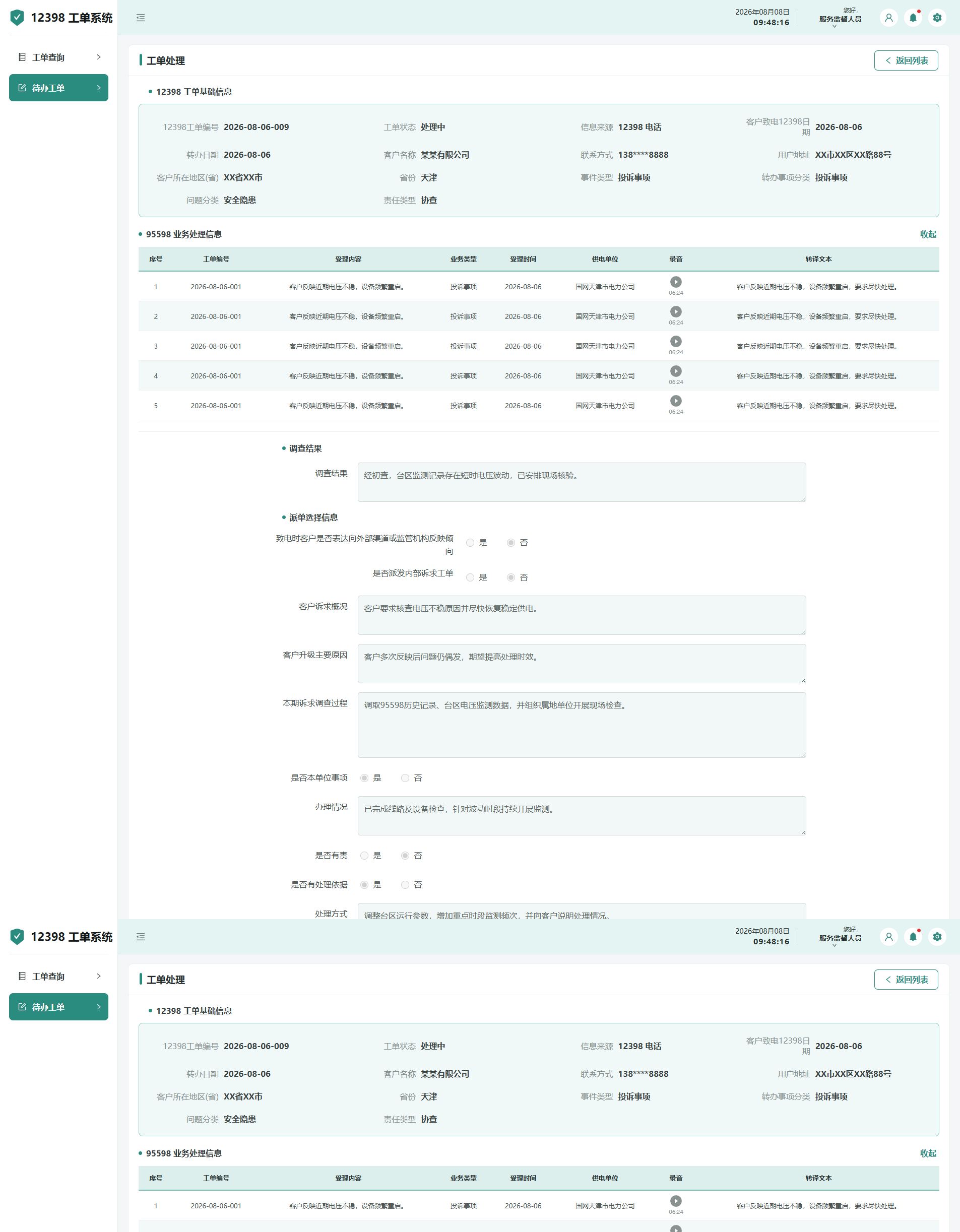Select 是 for 是否派发内部诉求工单

(470, 577)
